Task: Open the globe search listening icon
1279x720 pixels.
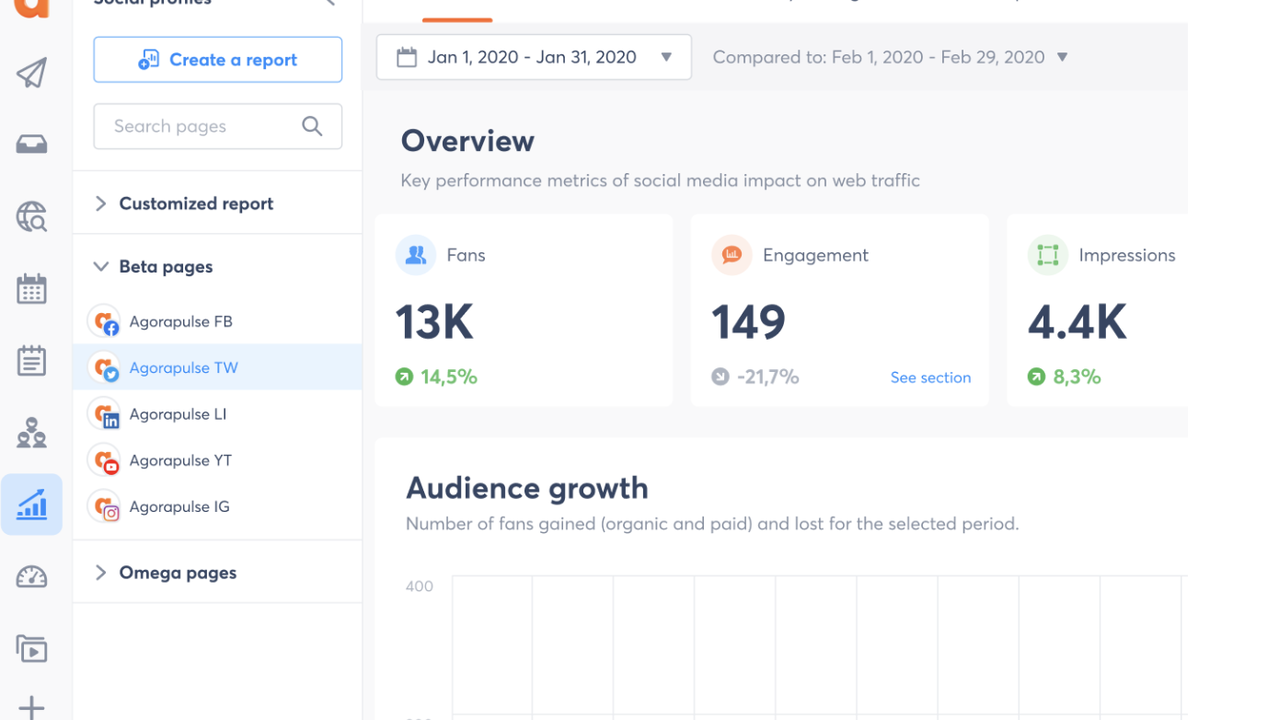Action: pyautogui.click(x=31, y=217)
